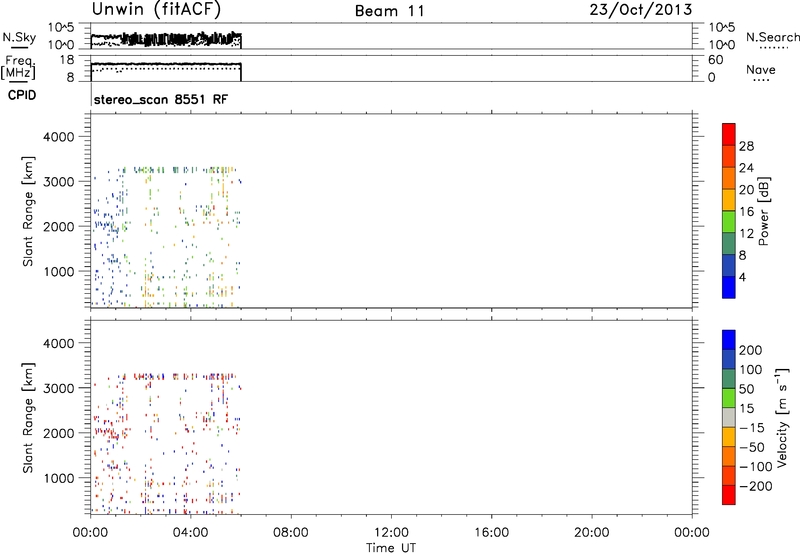Click the solid frequency trace in Freq panel

pyautogui.click(x=166, y=64)
